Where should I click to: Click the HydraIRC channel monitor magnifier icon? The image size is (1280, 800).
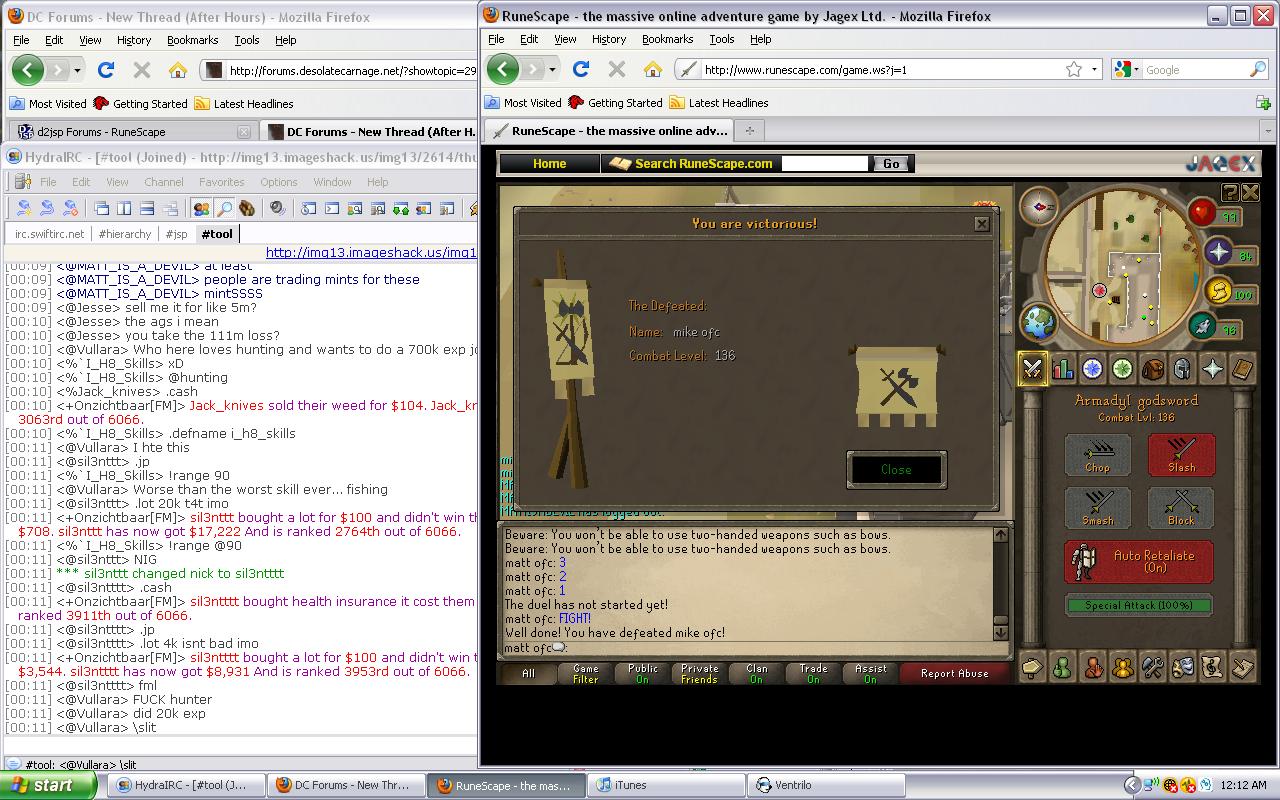224,208
